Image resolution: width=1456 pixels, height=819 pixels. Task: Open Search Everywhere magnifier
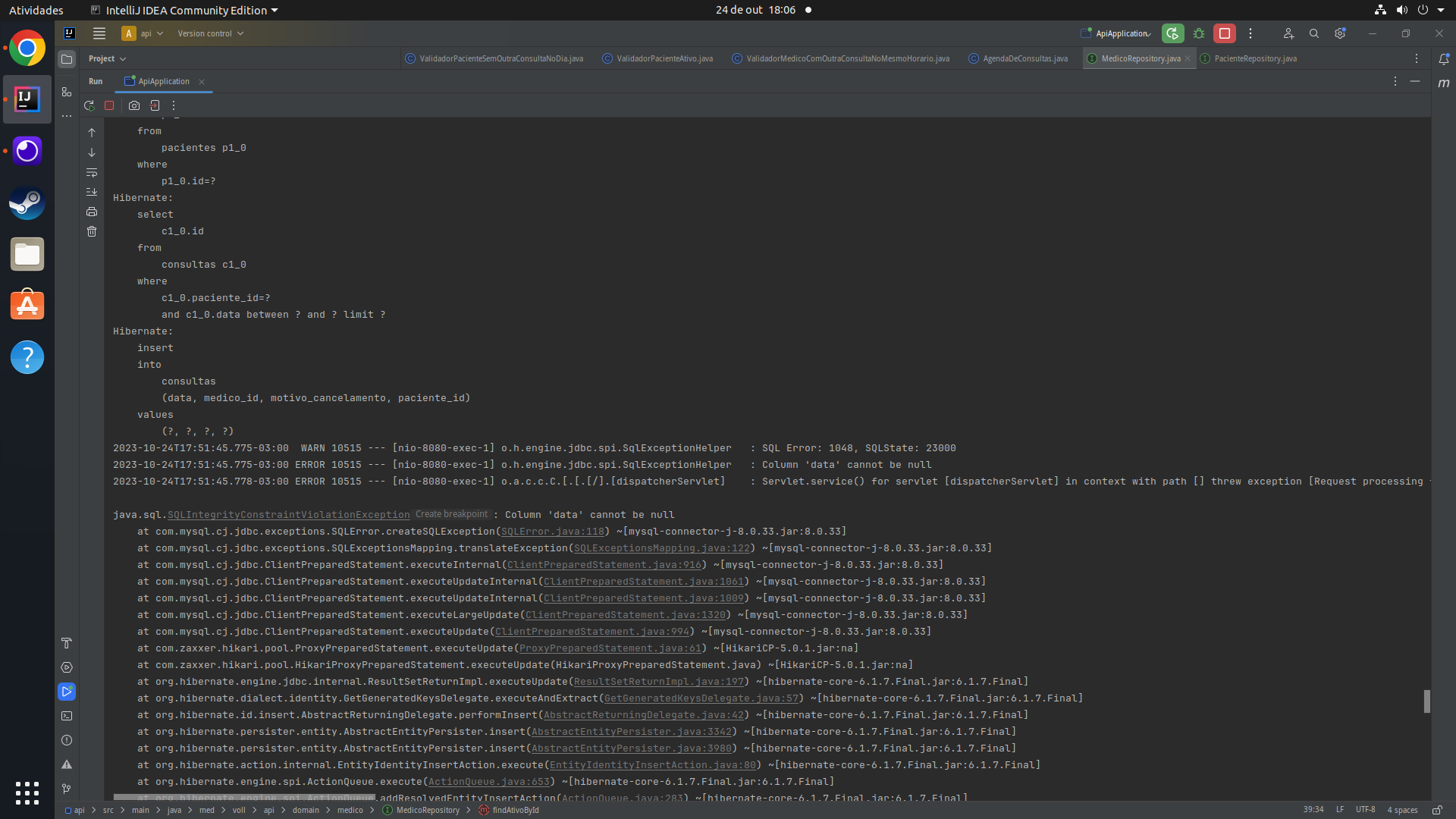tap(1314, 33)
